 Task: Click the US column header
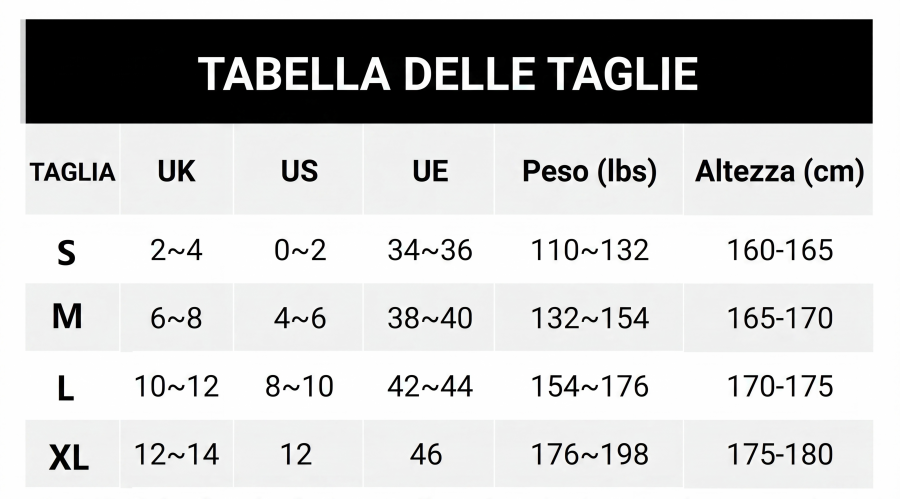tap(299, 171)
